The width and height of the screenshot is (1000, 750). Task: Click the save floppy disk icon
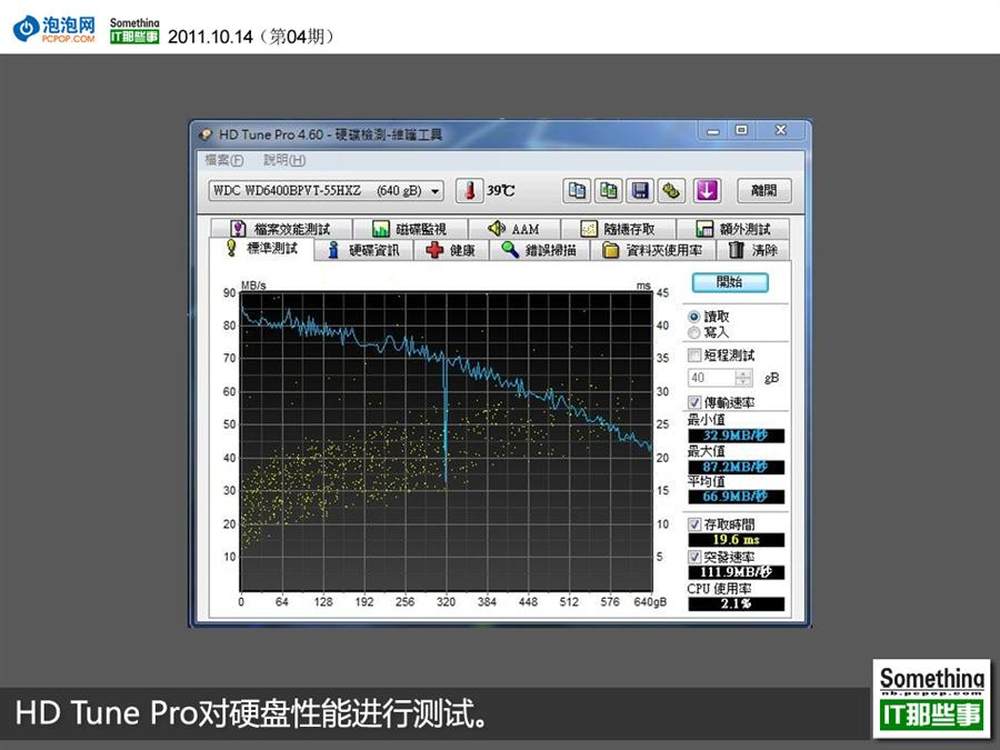(x=640, y=191)
